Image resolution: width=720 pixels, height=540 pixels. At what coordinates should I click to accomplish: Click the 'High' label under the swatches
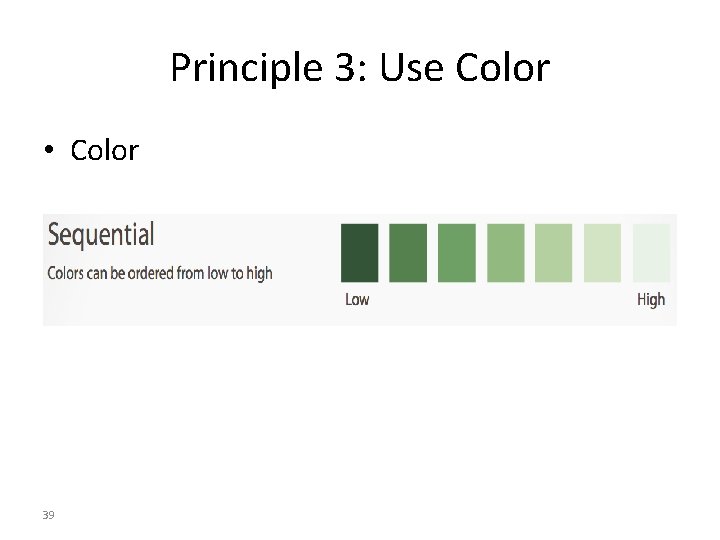pyautogui.click(x=651, y=299)
